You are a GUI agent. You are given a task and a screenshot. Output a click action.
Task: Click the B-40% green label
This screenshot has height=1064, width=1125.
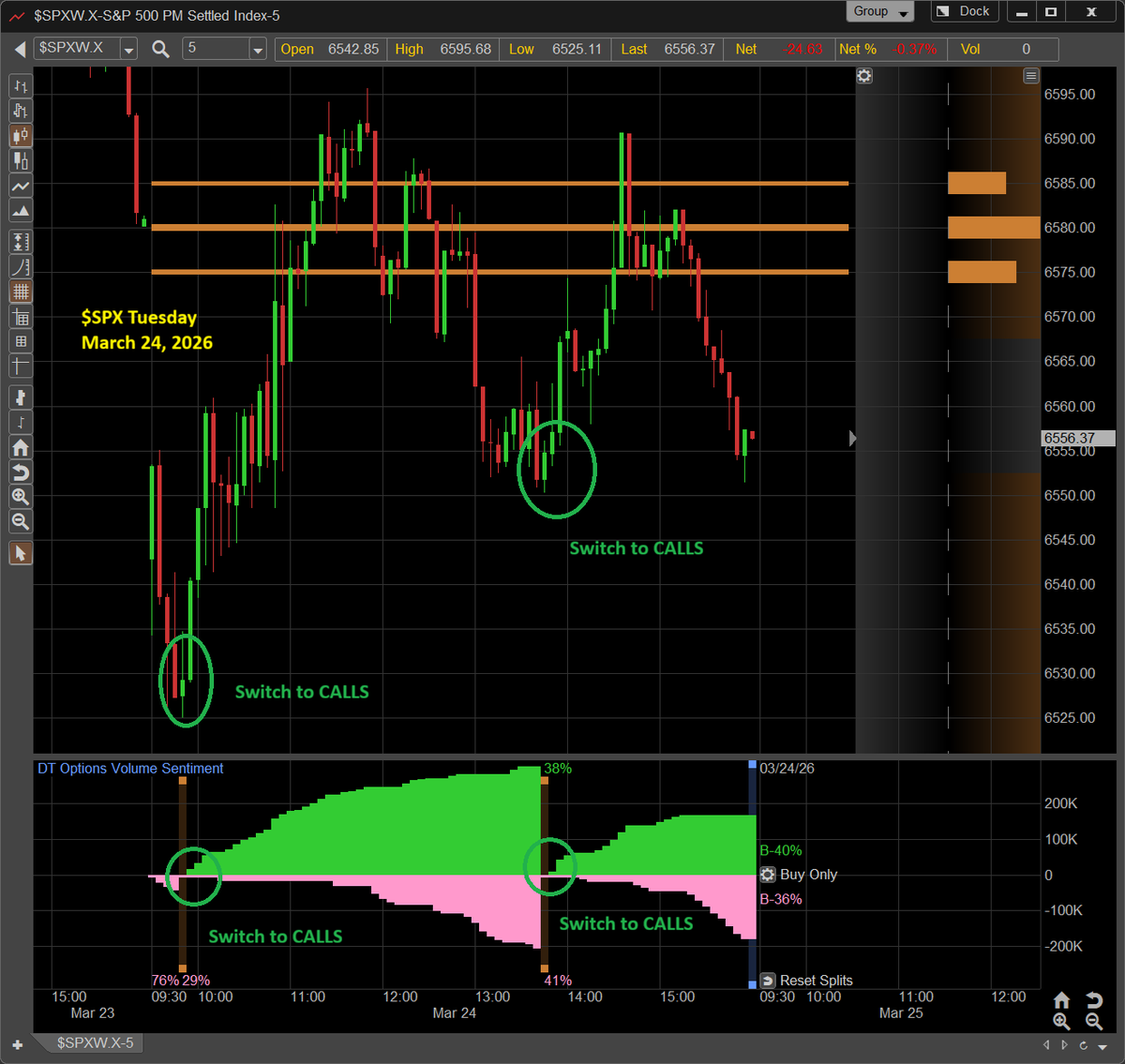[x=781, y=851]
